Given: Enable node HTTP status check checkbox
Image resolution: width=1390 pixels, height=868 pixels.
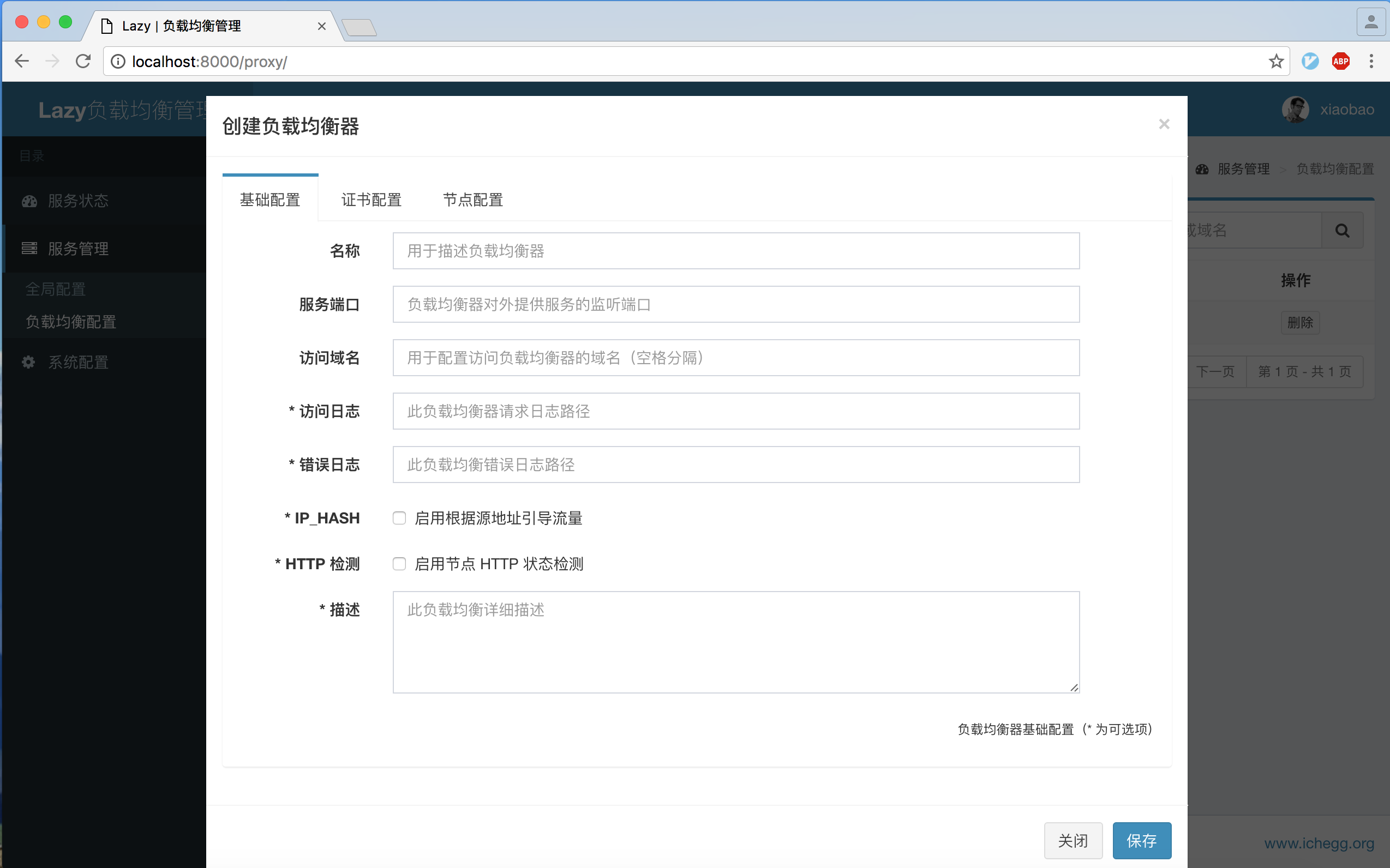Looking at the screenshot, I should (x=399, y=564).
